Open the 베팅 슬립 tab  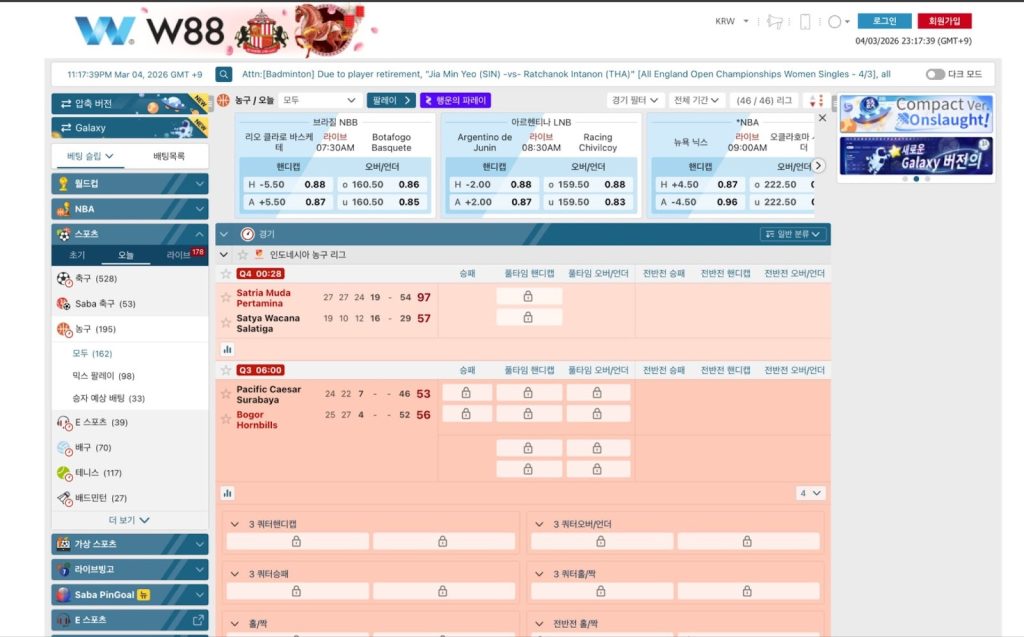coord(90,156)
